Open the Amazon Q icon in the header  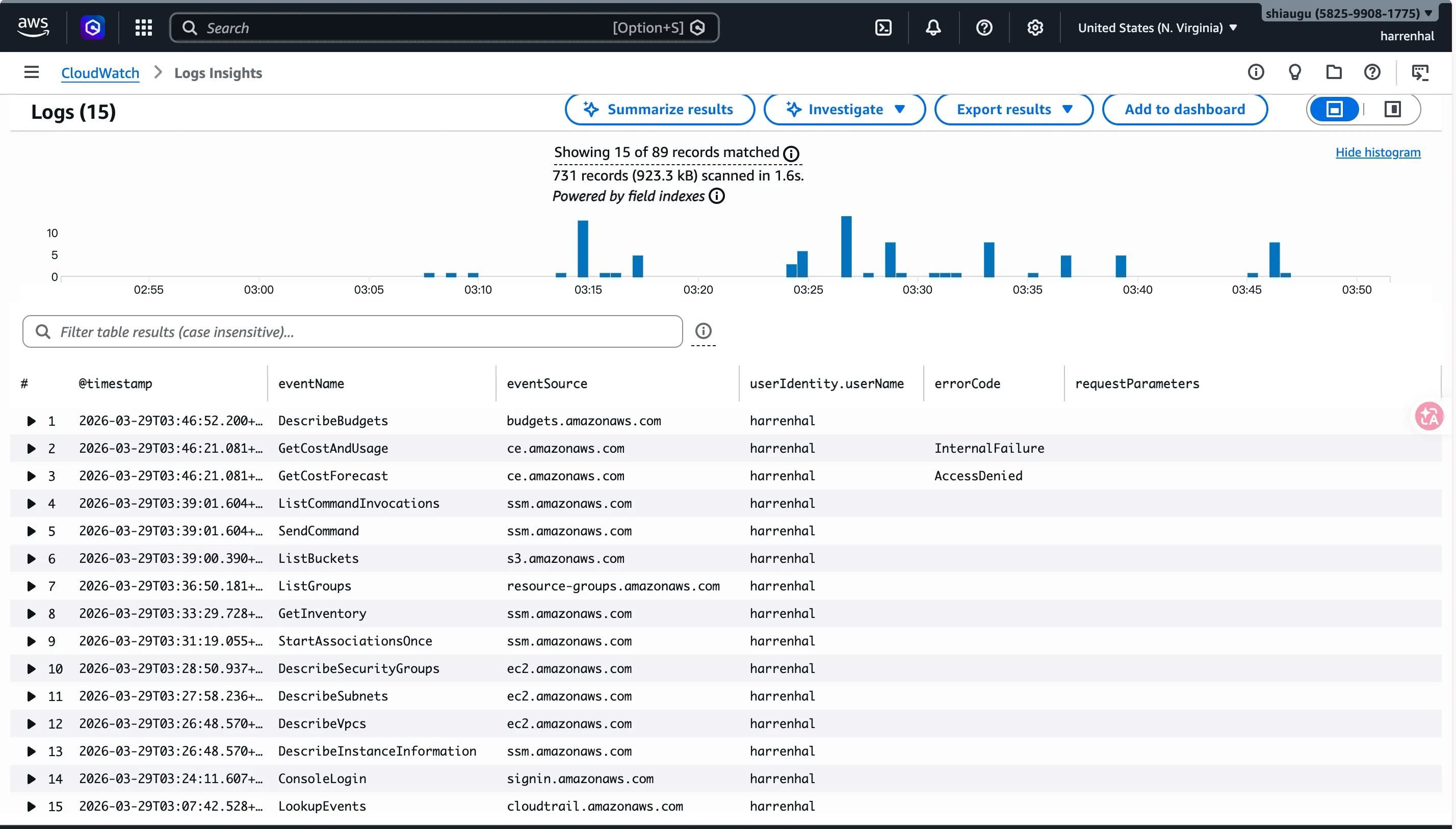click(93, 28)
